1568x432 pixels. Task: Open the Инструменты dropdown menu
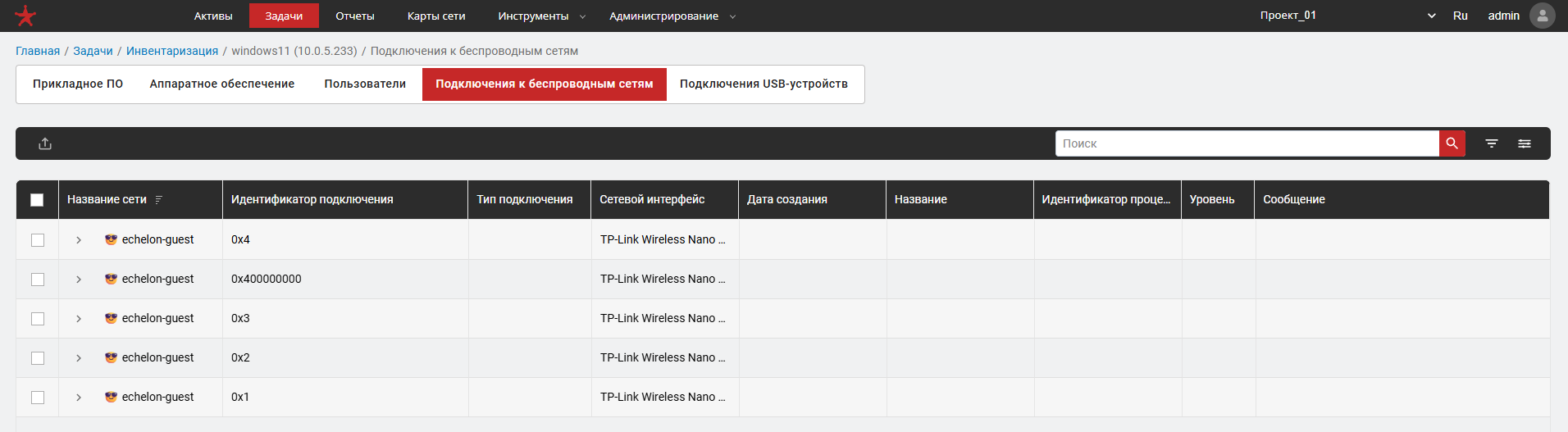[x=541, y=16]
